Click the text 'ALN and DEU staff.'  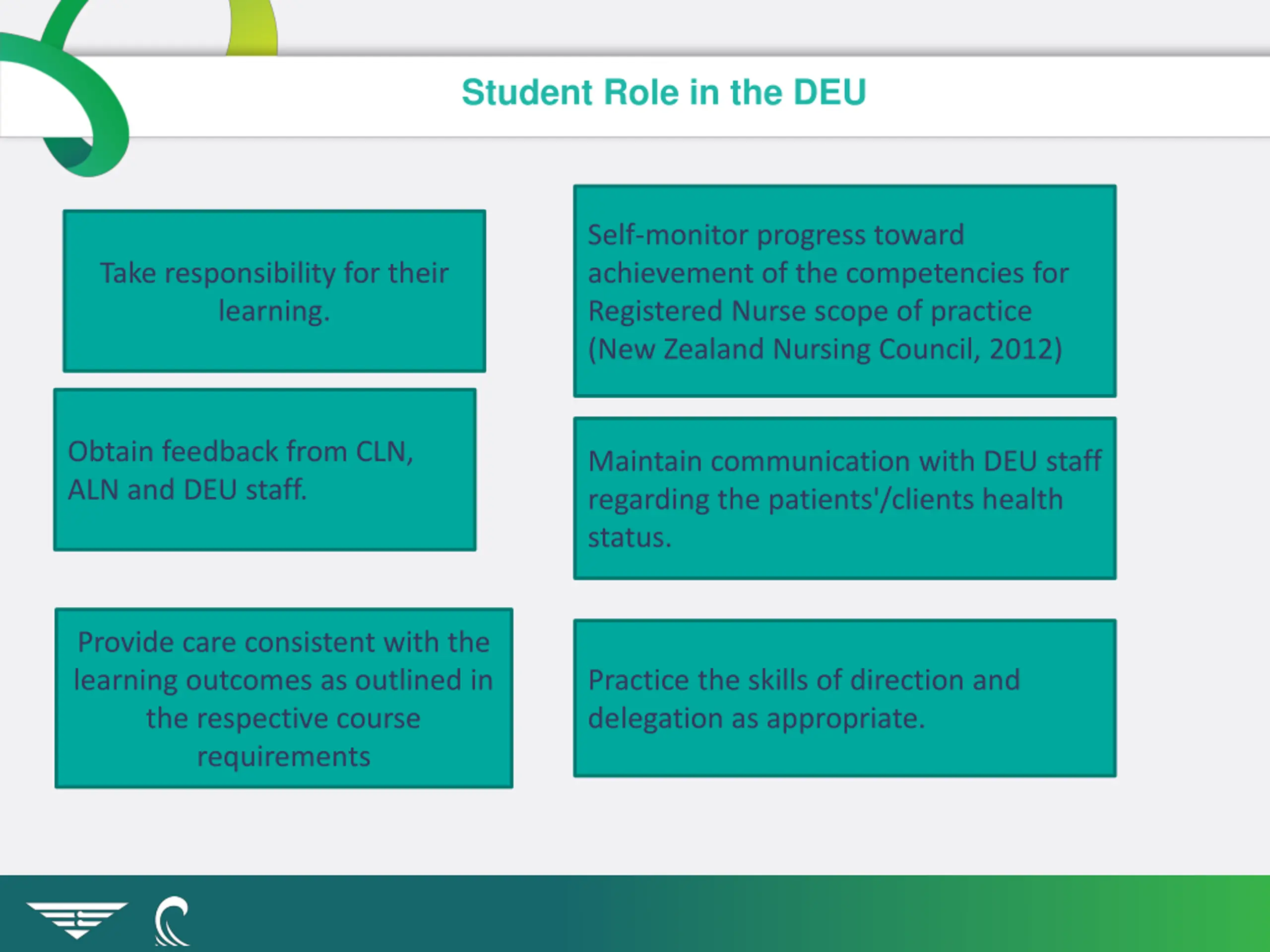coord(187,489)
